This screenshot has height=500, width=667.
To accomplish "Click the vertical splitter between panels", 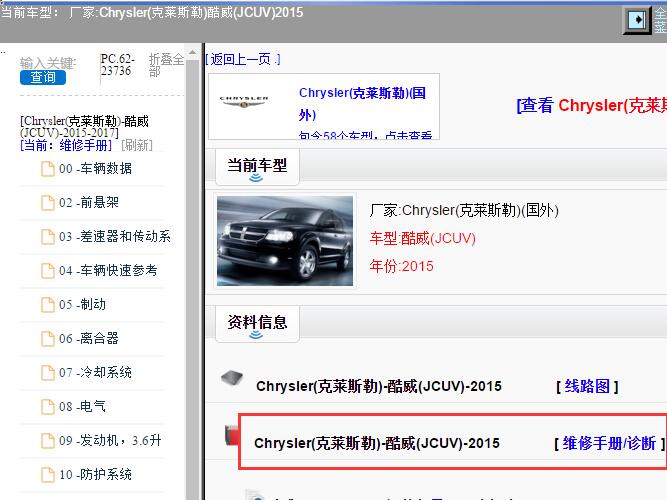I will click(203, 271).
